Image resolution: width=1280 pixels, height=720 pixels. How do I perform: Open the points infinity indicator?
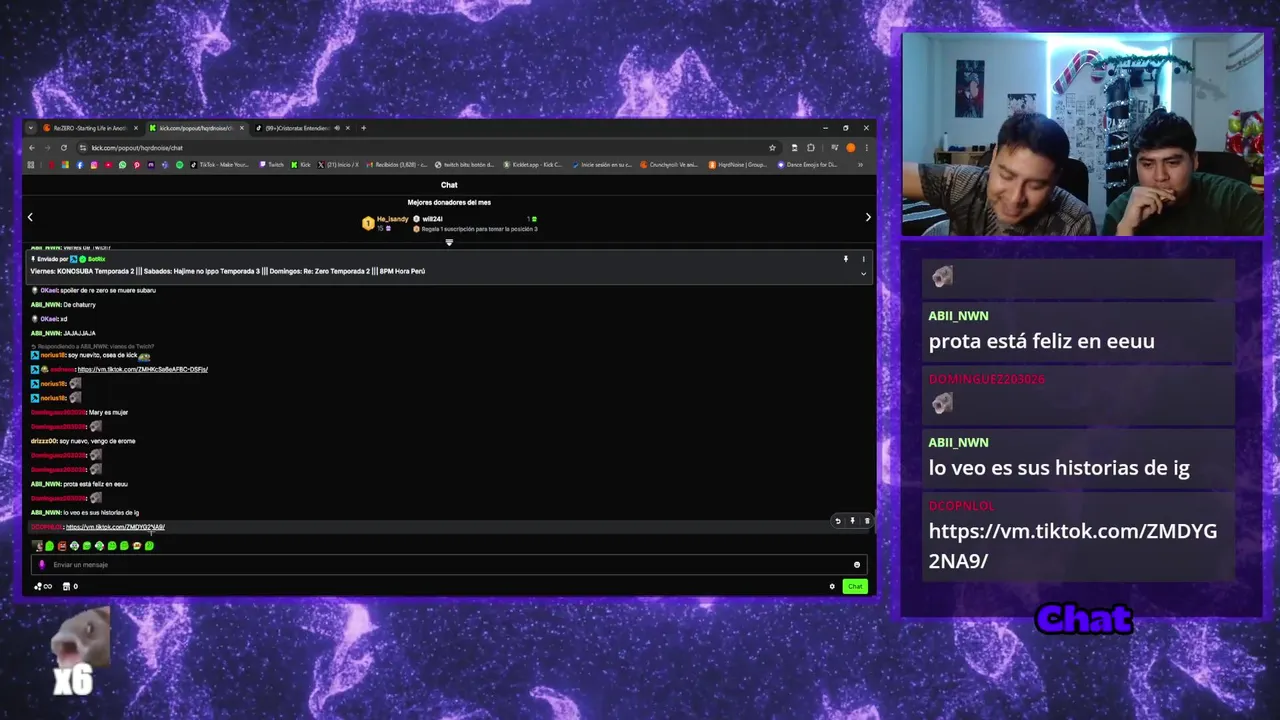point(43,587)
